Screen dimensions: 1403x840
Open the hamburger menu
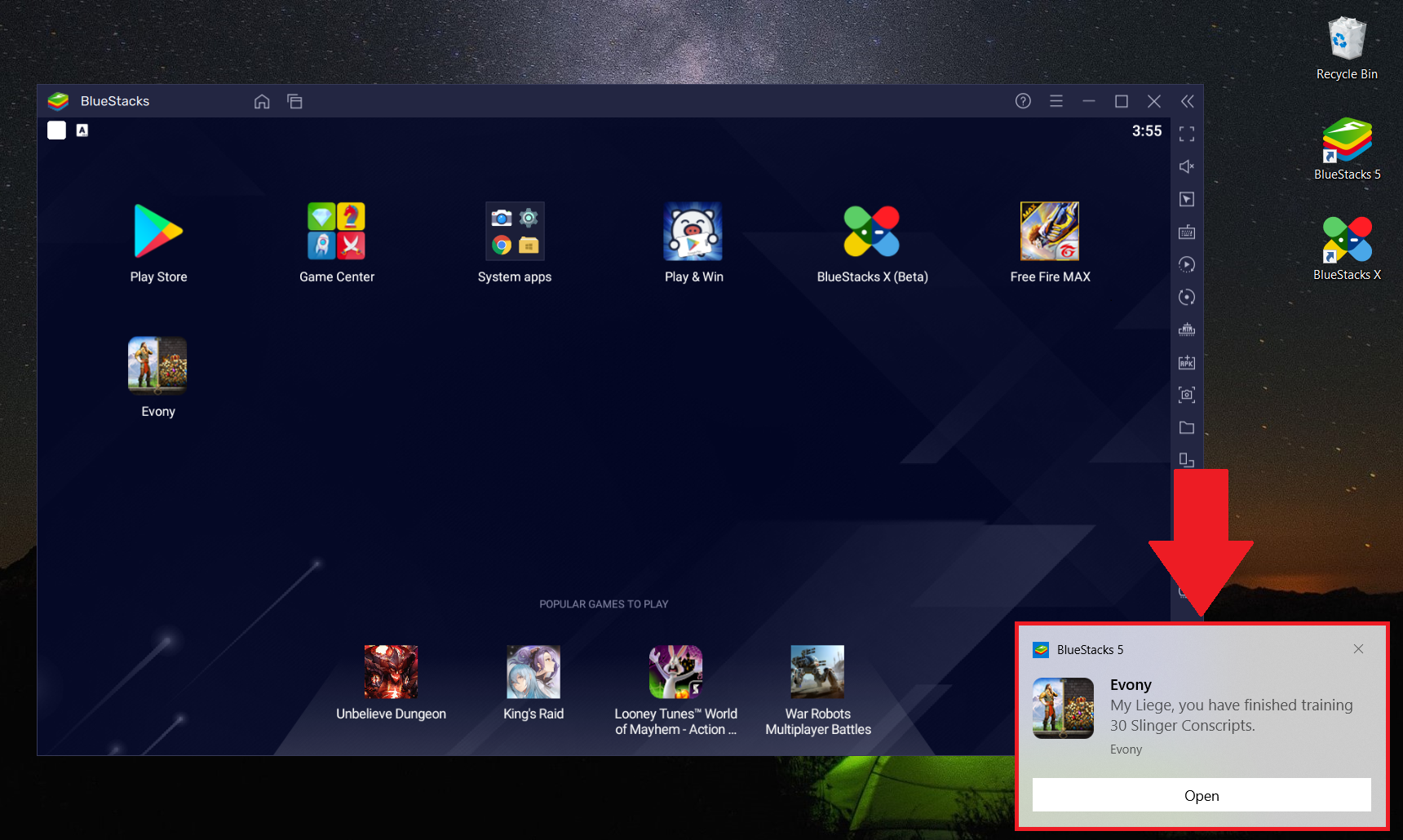click(1056, 101)
